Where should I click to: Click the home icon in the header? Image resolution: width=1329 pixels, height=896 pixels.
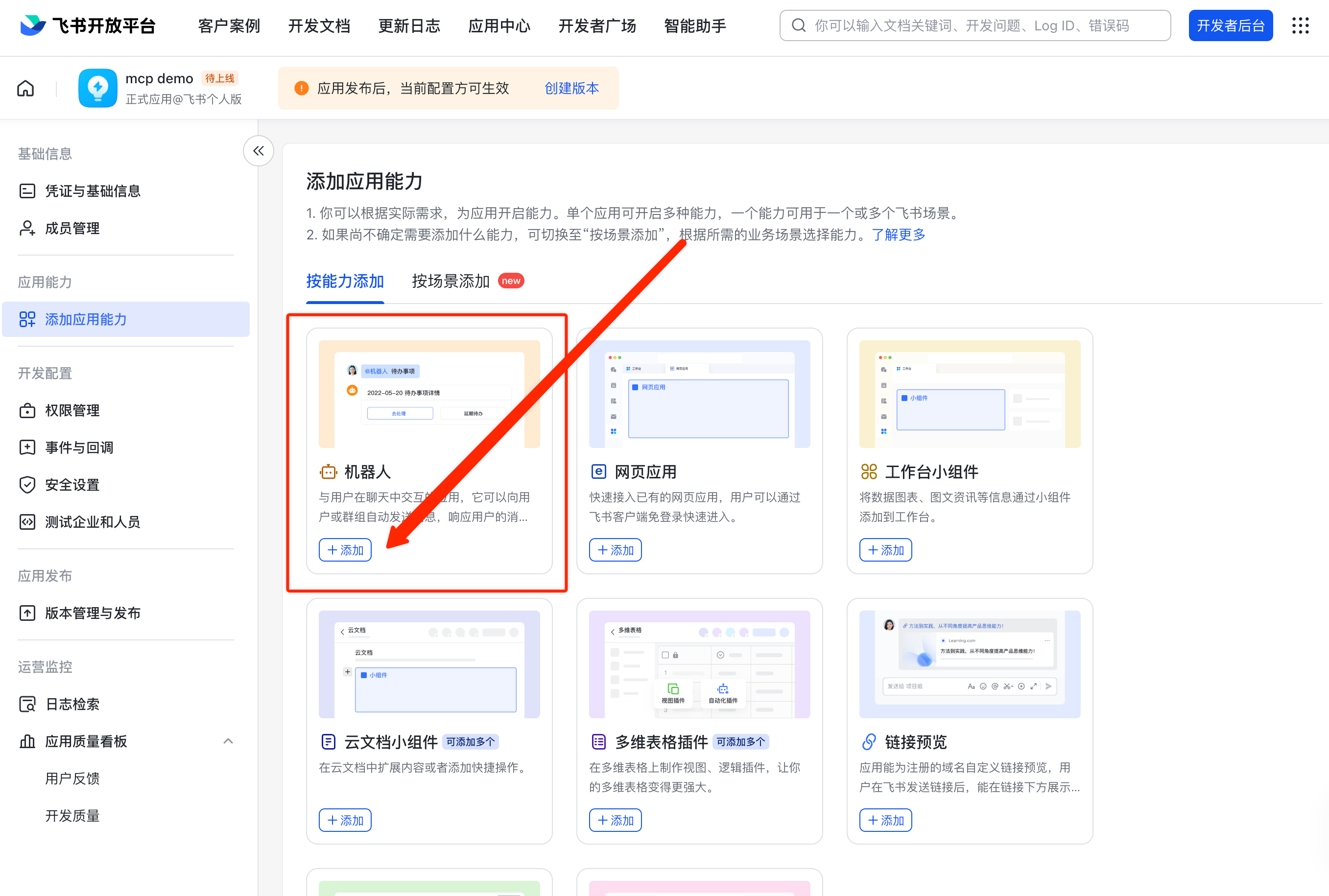click(x=26, y=89)
